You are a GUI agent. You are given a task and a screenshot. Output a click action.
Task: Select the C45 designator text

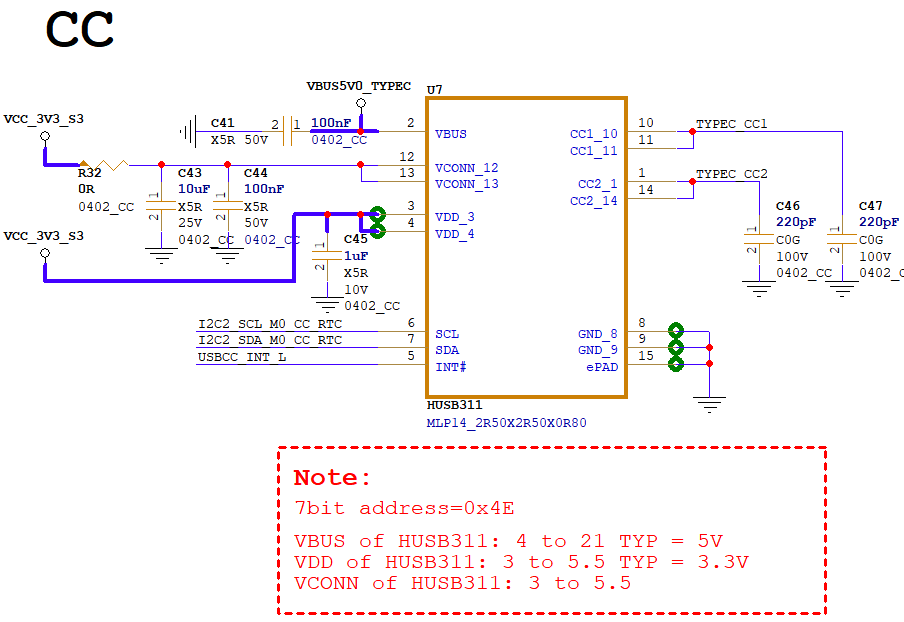point(356,239)
